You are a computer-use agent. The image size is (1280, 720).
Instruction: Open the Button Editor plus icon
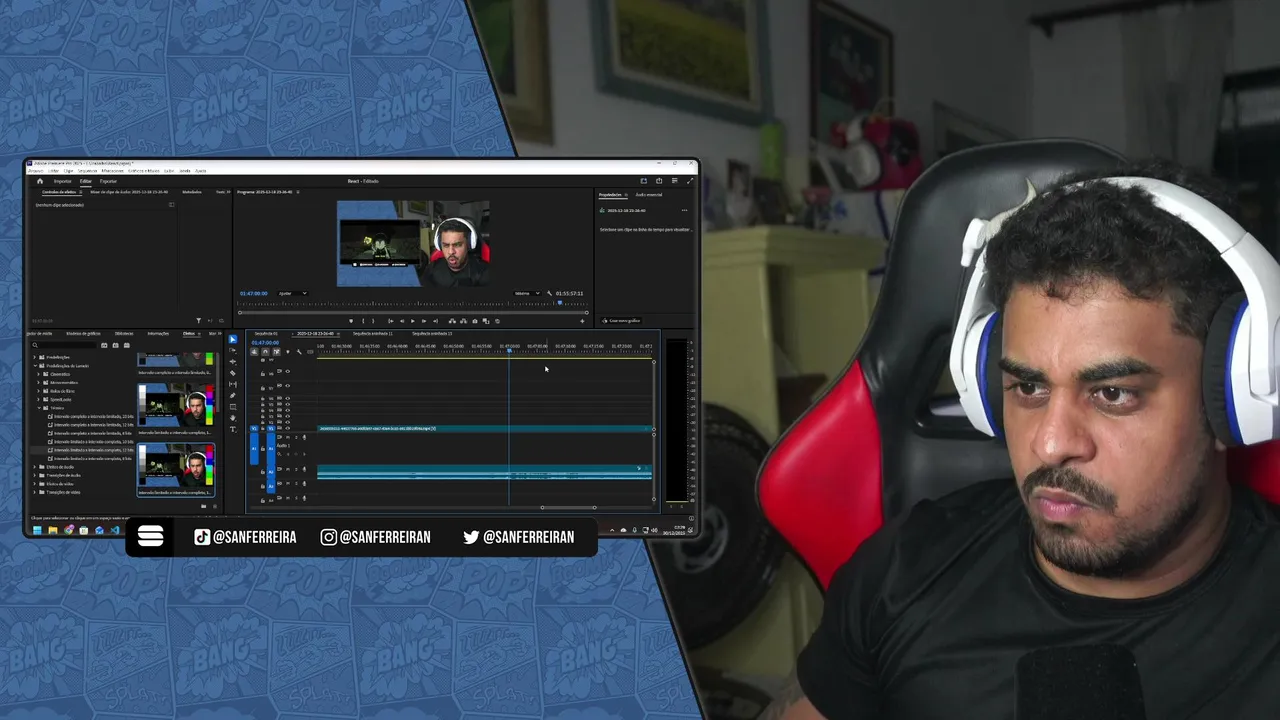tap(582, 321)
